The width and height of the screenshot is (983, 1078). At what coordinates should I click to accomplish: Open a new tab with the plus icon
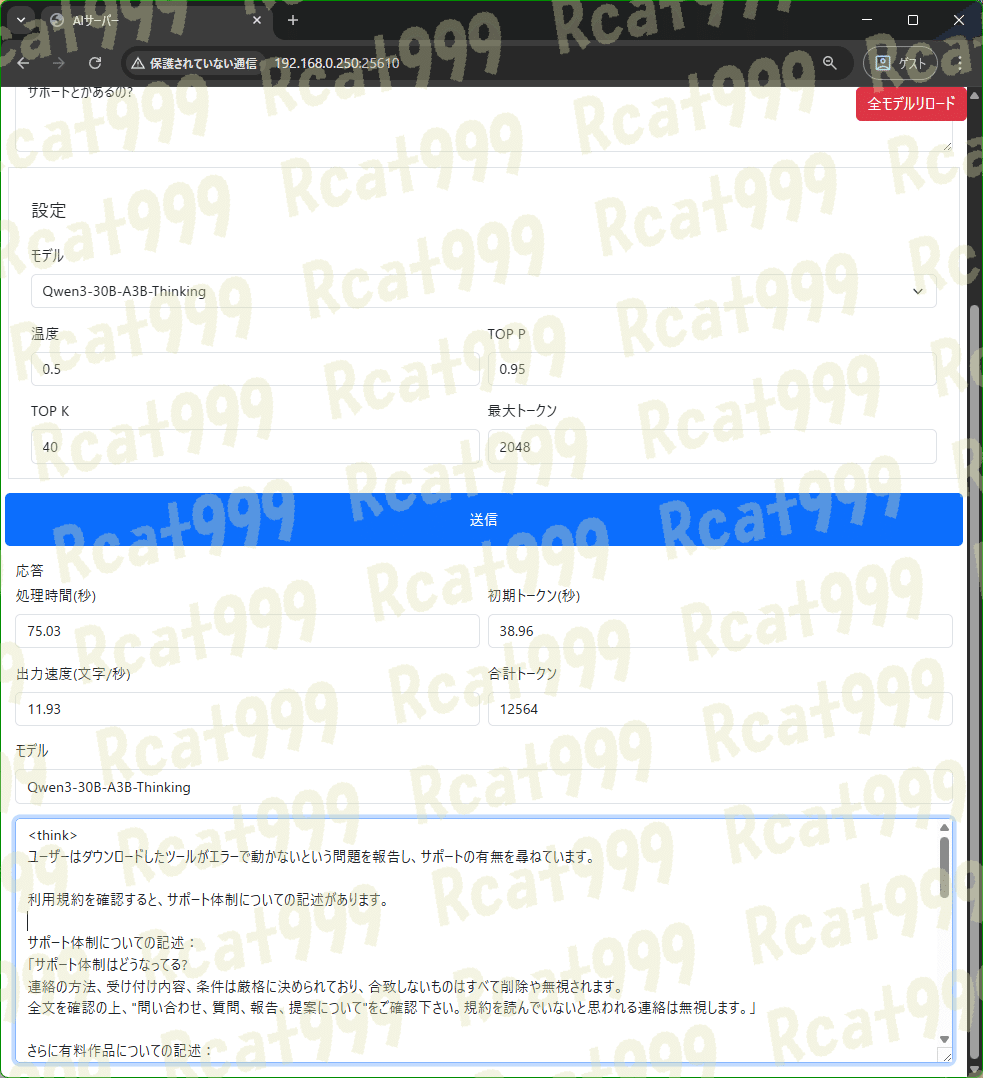(x=290, y=20)
